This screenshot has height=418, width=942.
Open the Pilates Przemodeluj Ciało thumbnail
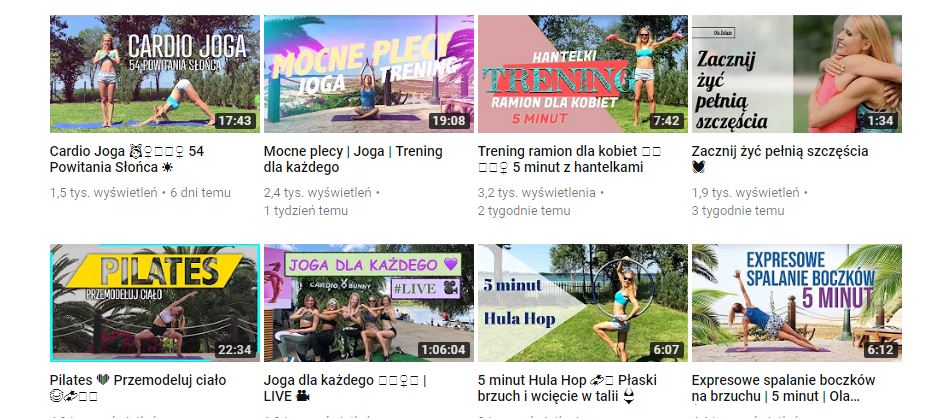tap(155, 303)
